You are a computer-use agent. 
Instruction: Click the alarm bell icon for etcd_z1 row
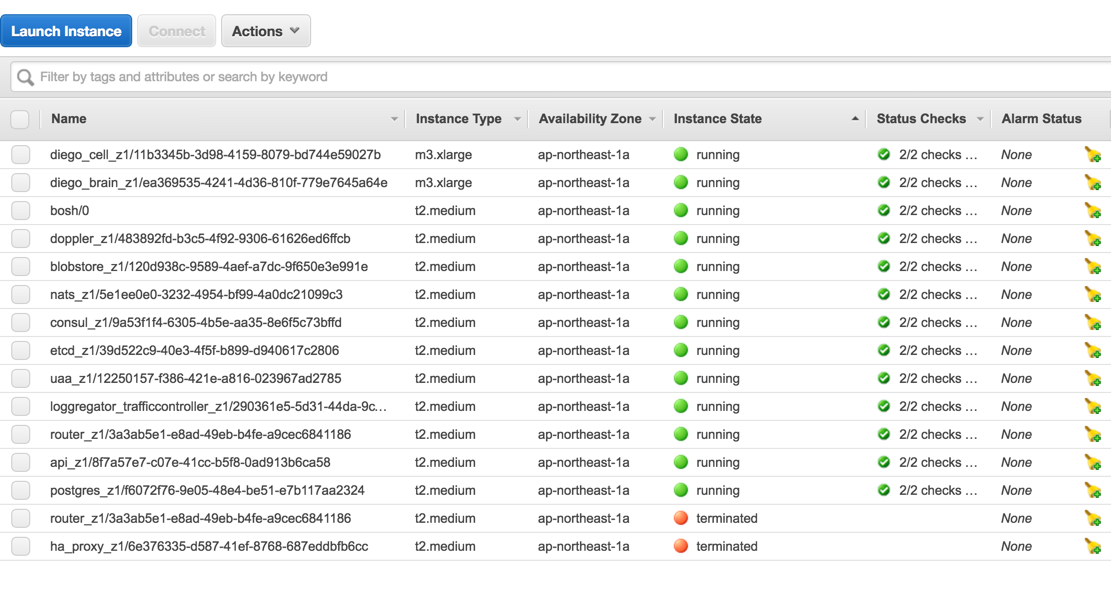(x=1093, y=351)
